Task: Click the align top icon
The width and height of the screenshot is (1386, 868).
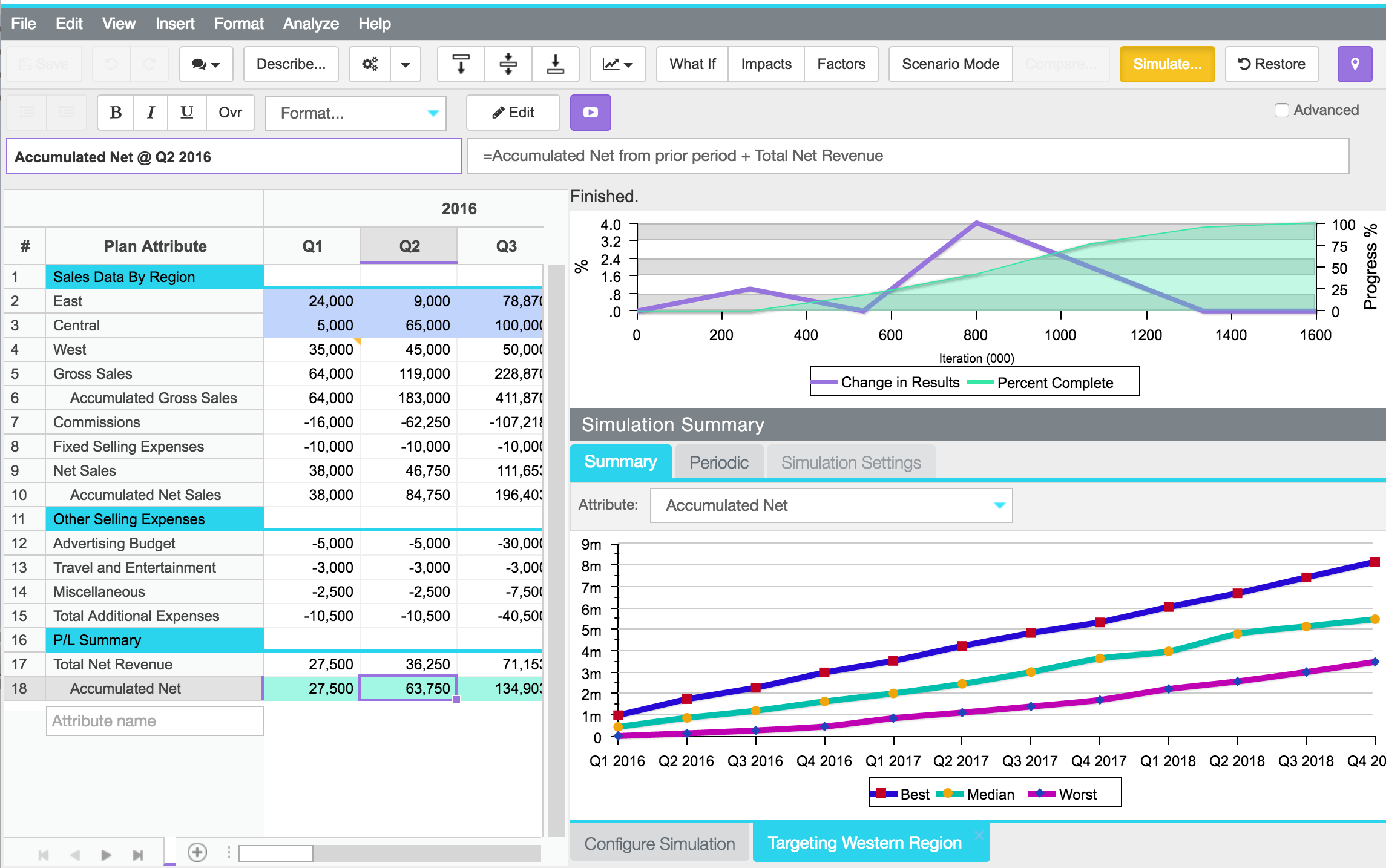Action: (x=461, y=64)
